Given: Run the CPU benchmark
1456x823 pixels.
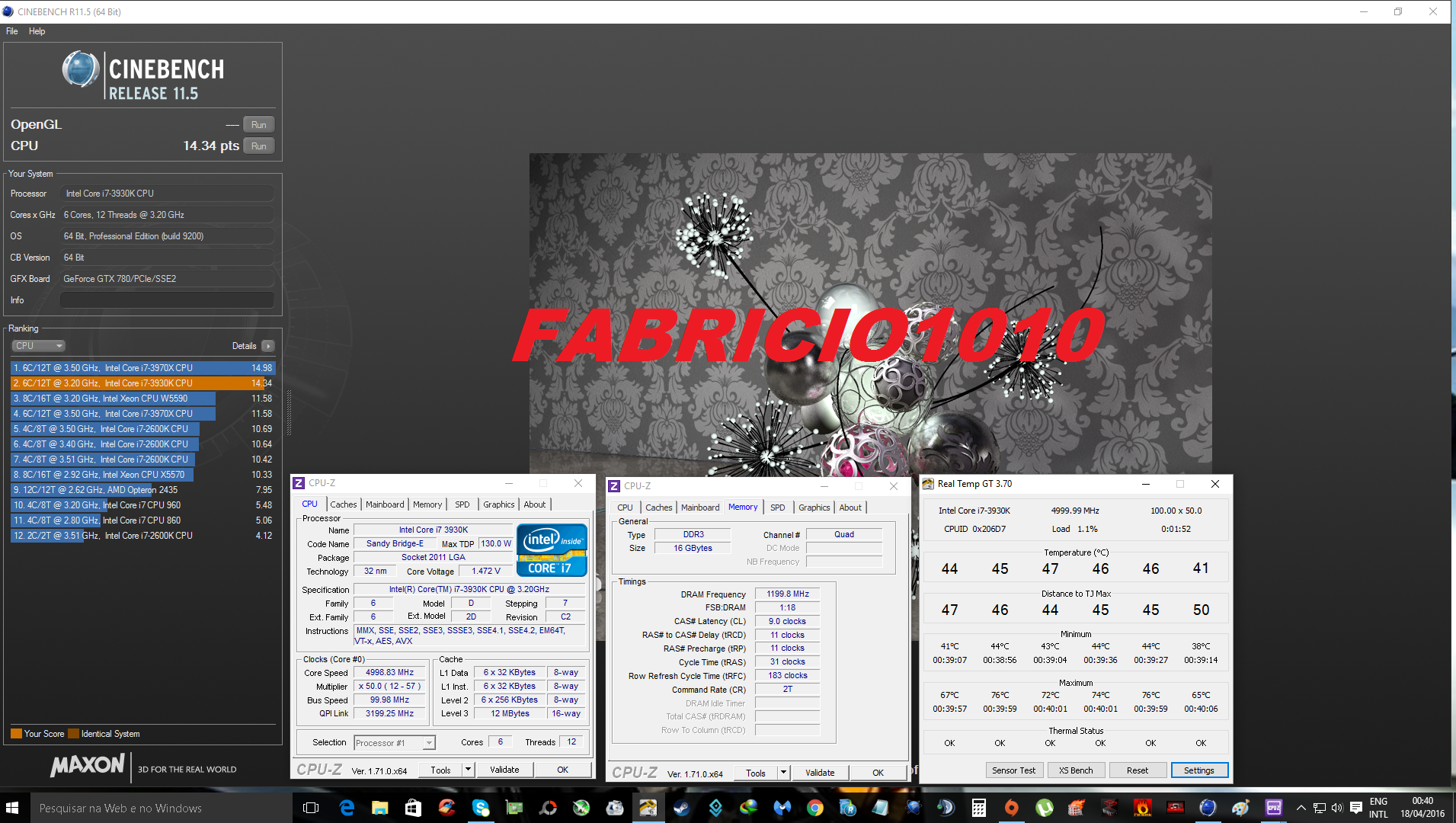Looking at the screenshot, I should point(259,146).
